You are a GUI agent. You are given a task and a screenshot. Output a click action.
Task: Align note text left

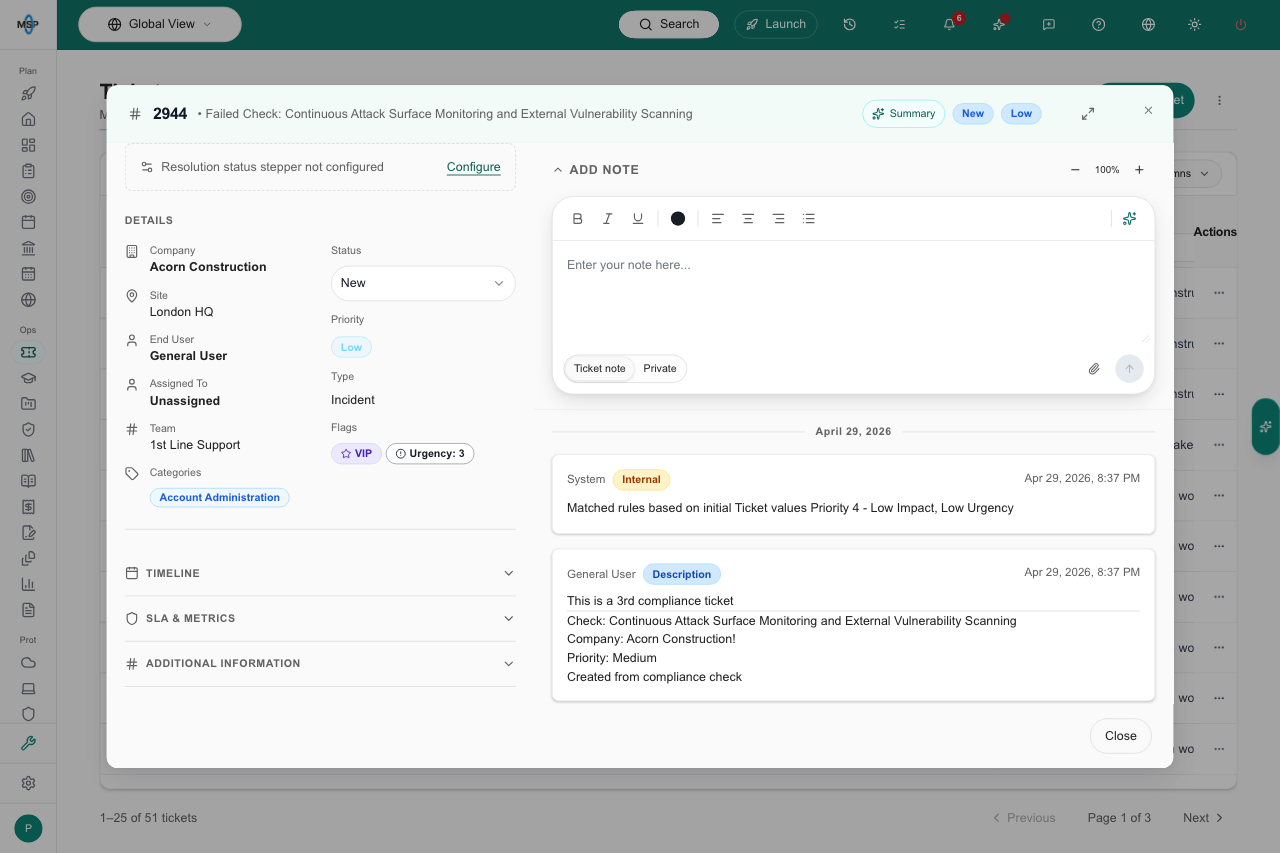tap(717, 219)
